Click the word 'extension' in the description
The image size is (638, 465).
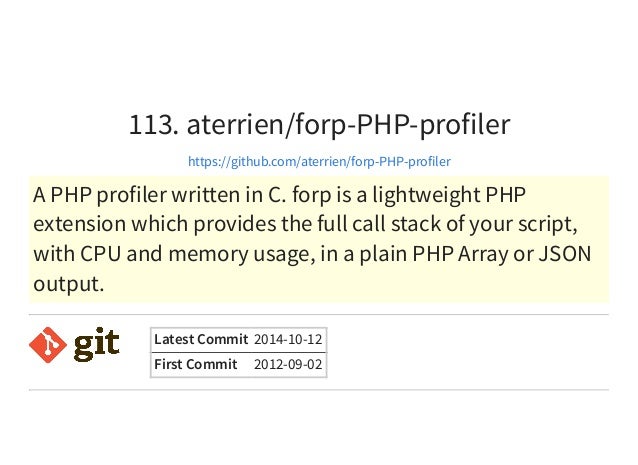[79, 224]
